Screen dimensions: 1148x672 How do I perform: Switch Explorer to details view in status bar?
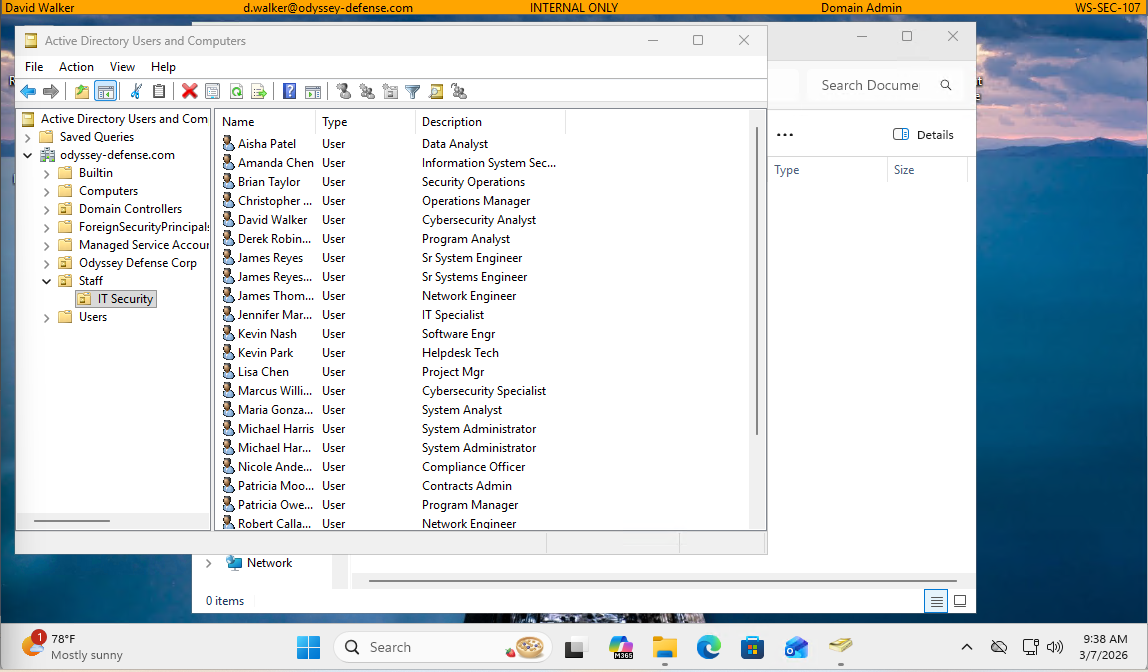936,600
